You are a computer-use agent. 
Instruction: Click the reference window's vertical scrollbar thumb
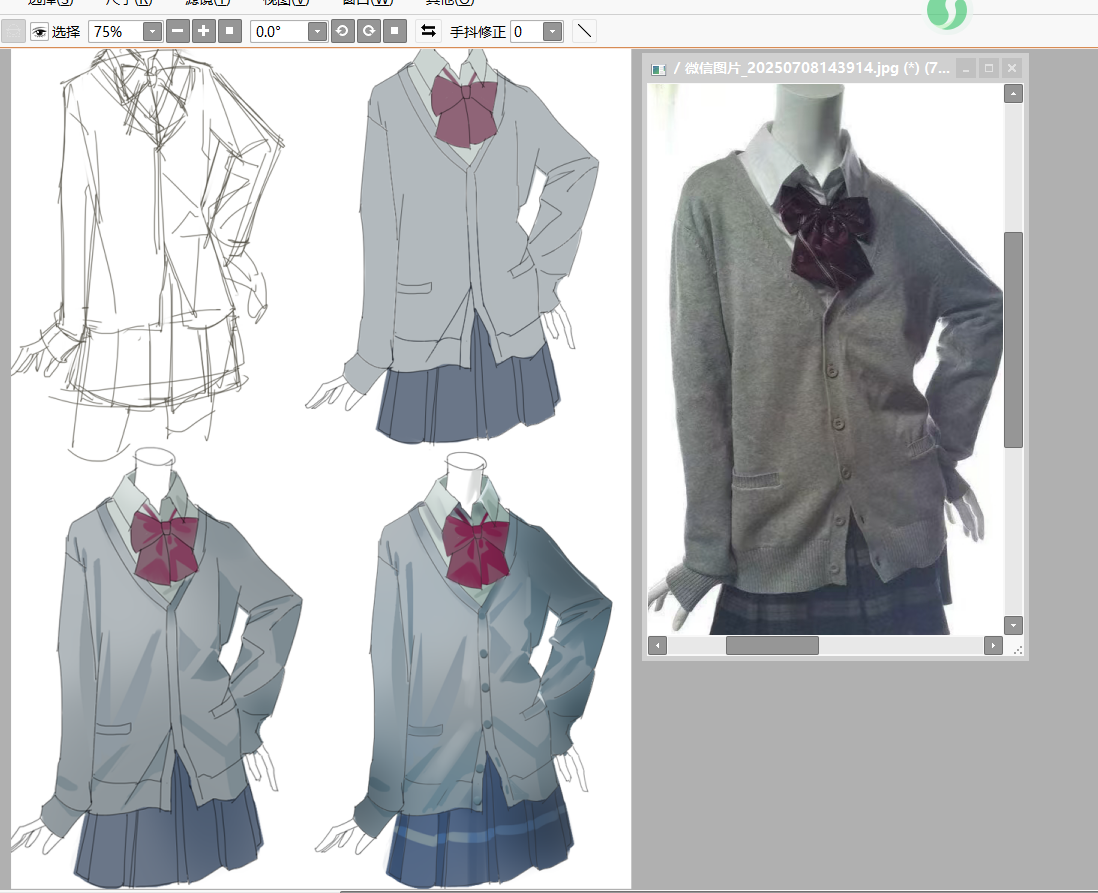tap(1013, 339)
